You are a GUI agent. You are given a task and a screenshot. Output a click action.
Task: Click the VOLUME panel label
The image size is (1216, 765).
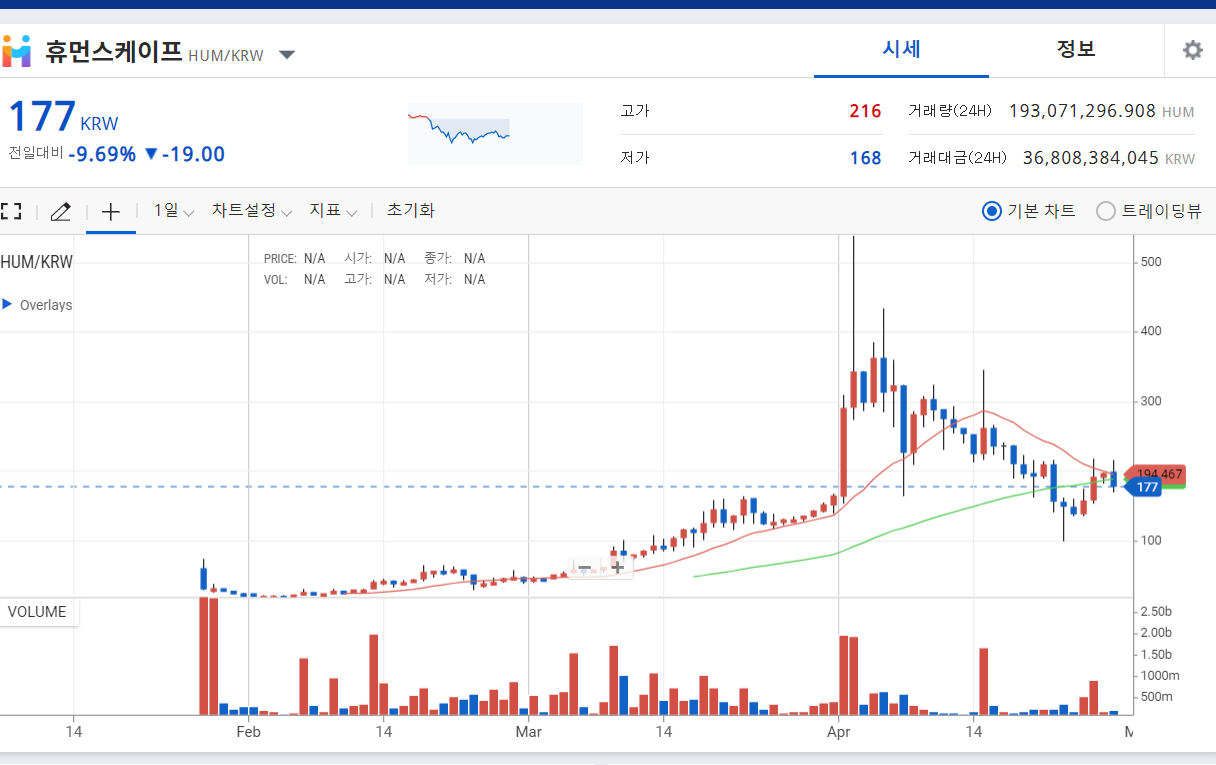[37, 612]
